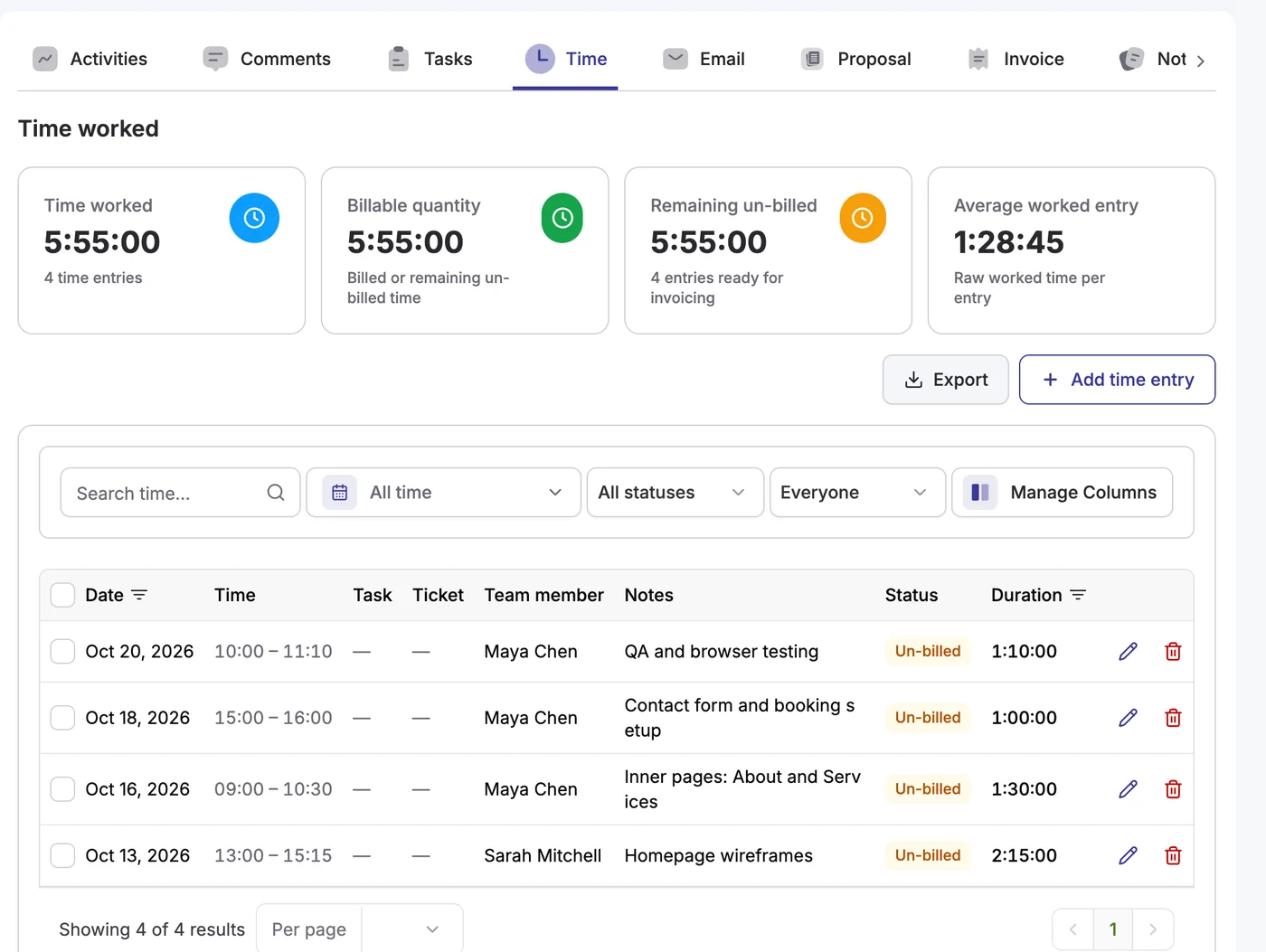This screenshot has height=952, width=1266.
Task: Edit the Oct 16, 2026 time entry
Action: 1128,789
